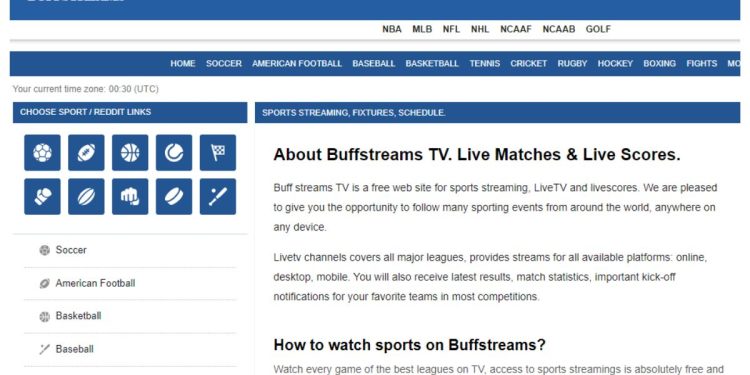This screenshot has width=750, height=375.
Task: Open the NHL league link
Action: click(480, 29)
